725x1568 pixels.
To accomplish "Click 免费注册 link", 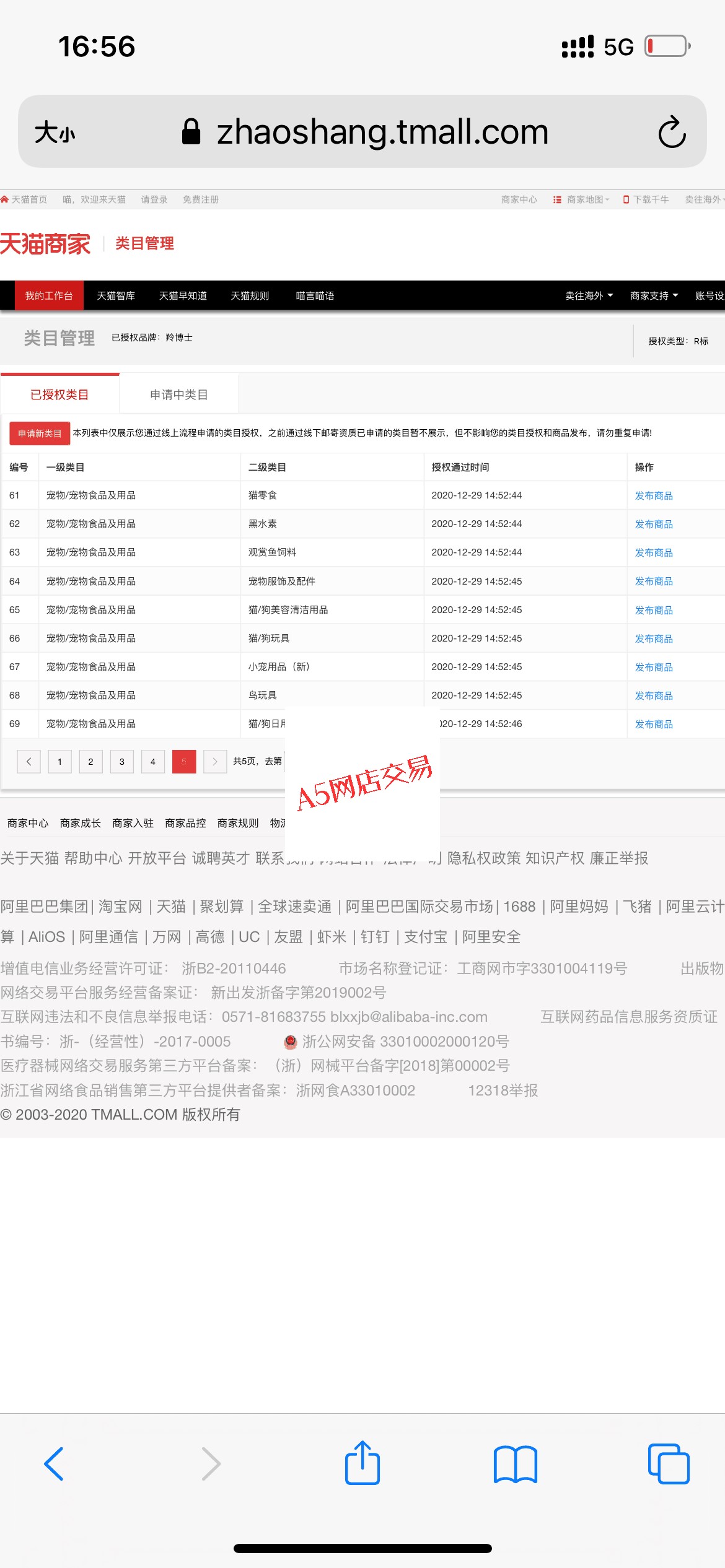I will (x=201, y=199).
